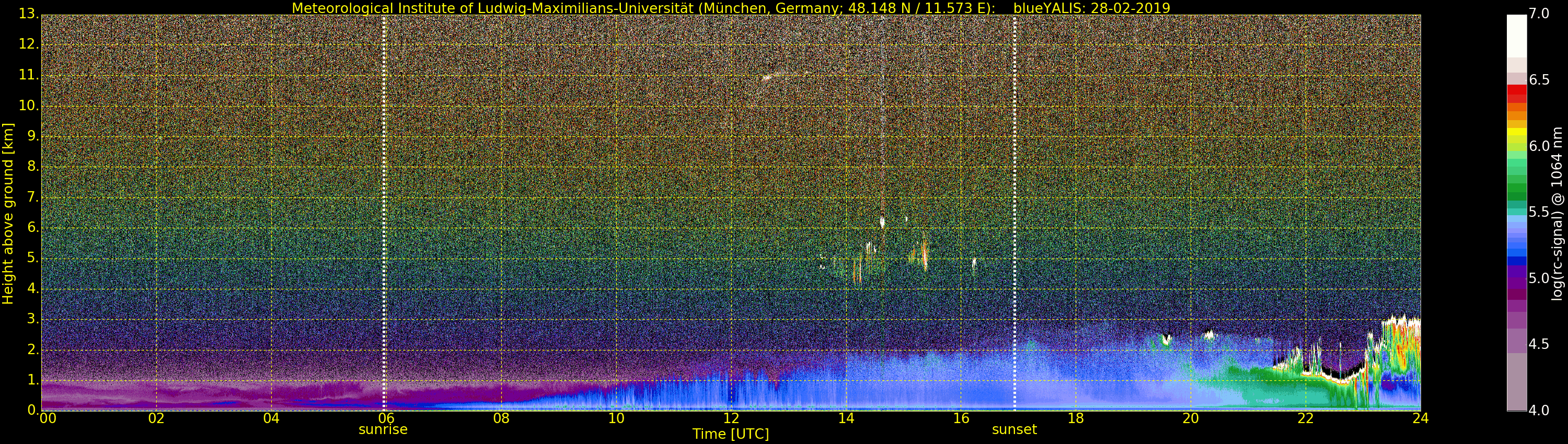The image size is (1568, 444).
Task: Click the time axis tick '02'
Action: click(156, 418)
